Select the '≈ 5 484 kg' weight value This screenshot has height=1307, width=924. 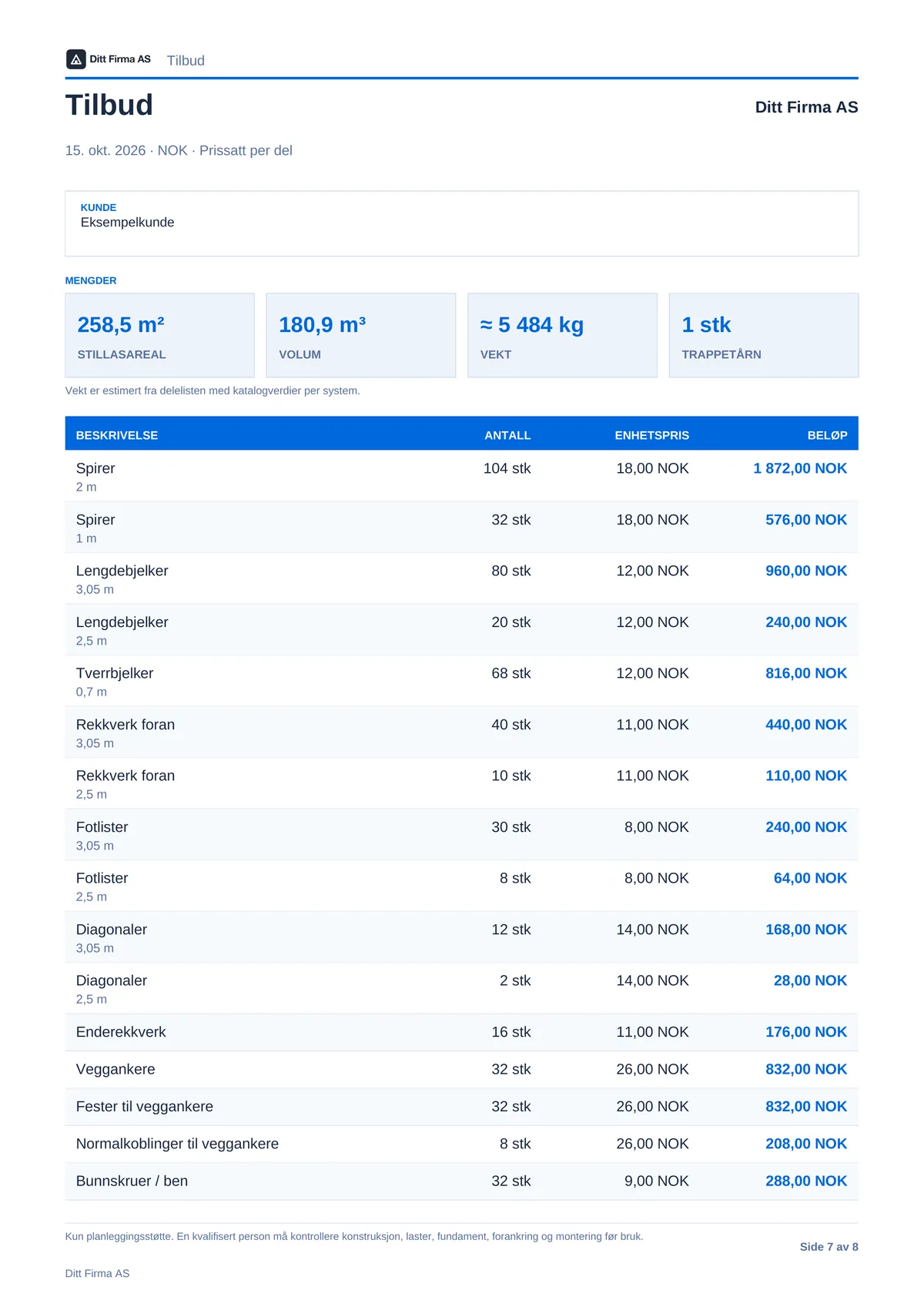pyautogui.click(x=532, y=325)
